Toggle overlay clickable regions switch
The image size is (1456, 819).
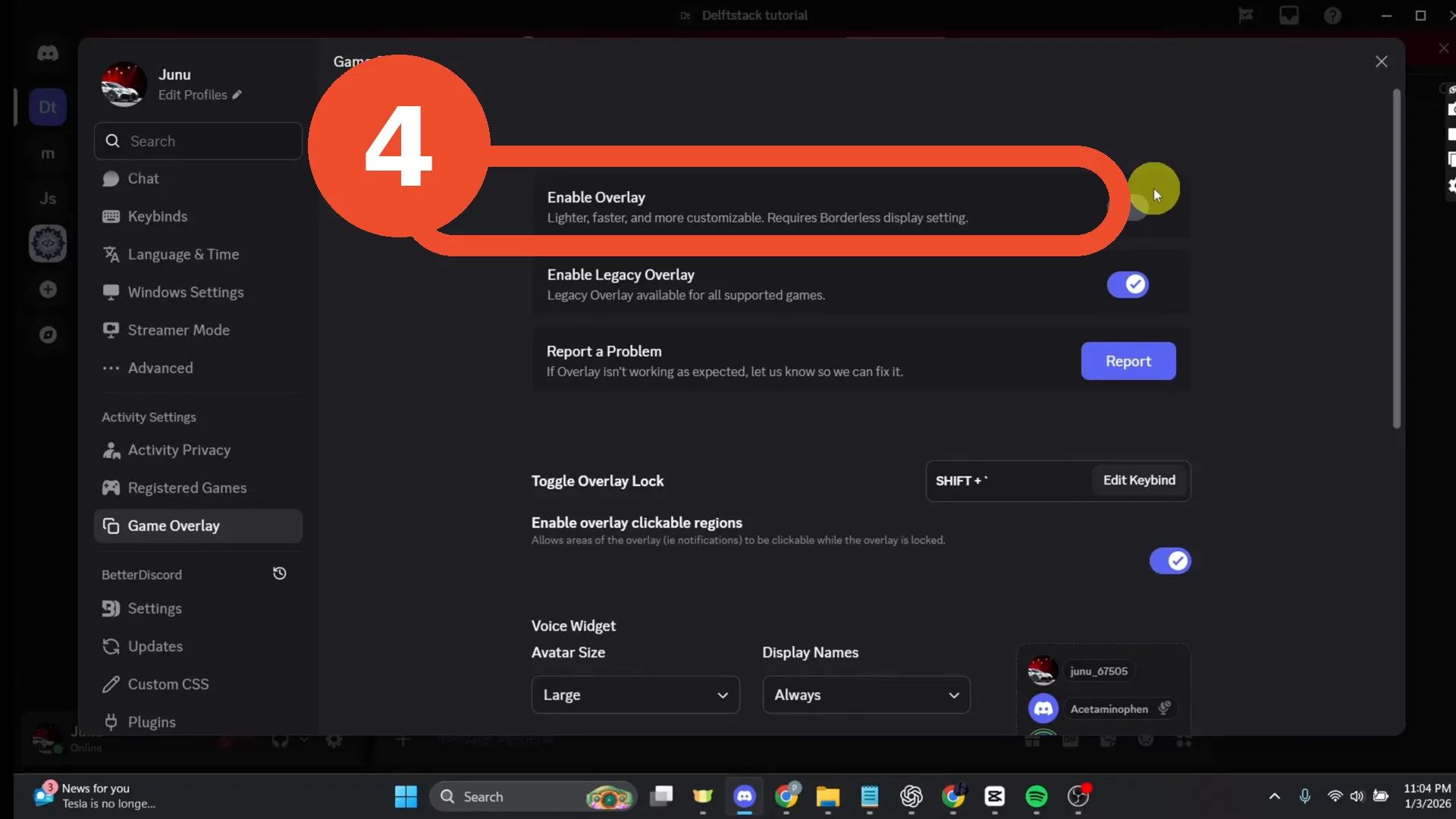1170,561
